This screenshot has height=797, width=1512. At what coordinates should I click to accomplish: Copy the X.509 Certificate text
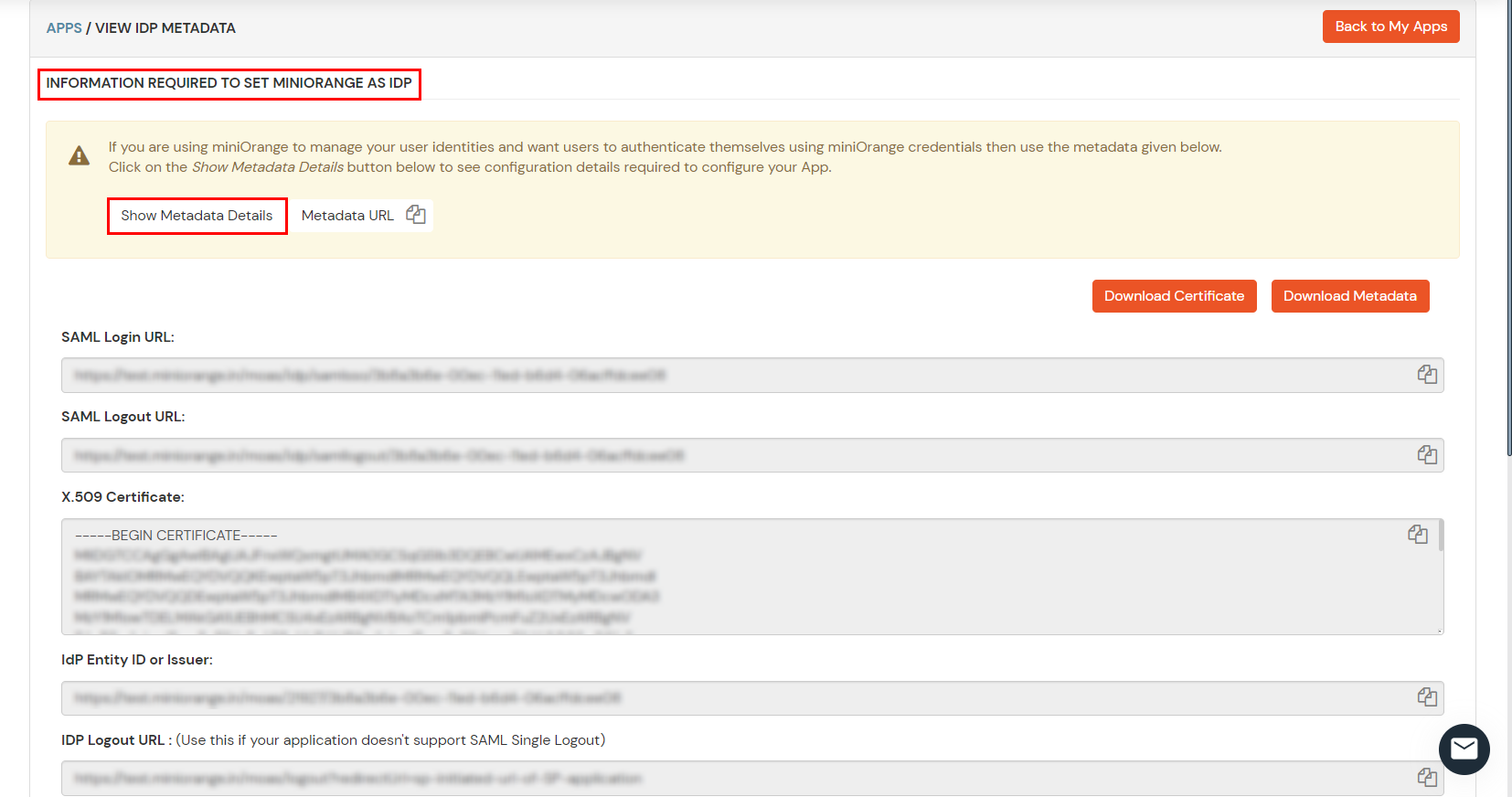tap(1418, 535)
